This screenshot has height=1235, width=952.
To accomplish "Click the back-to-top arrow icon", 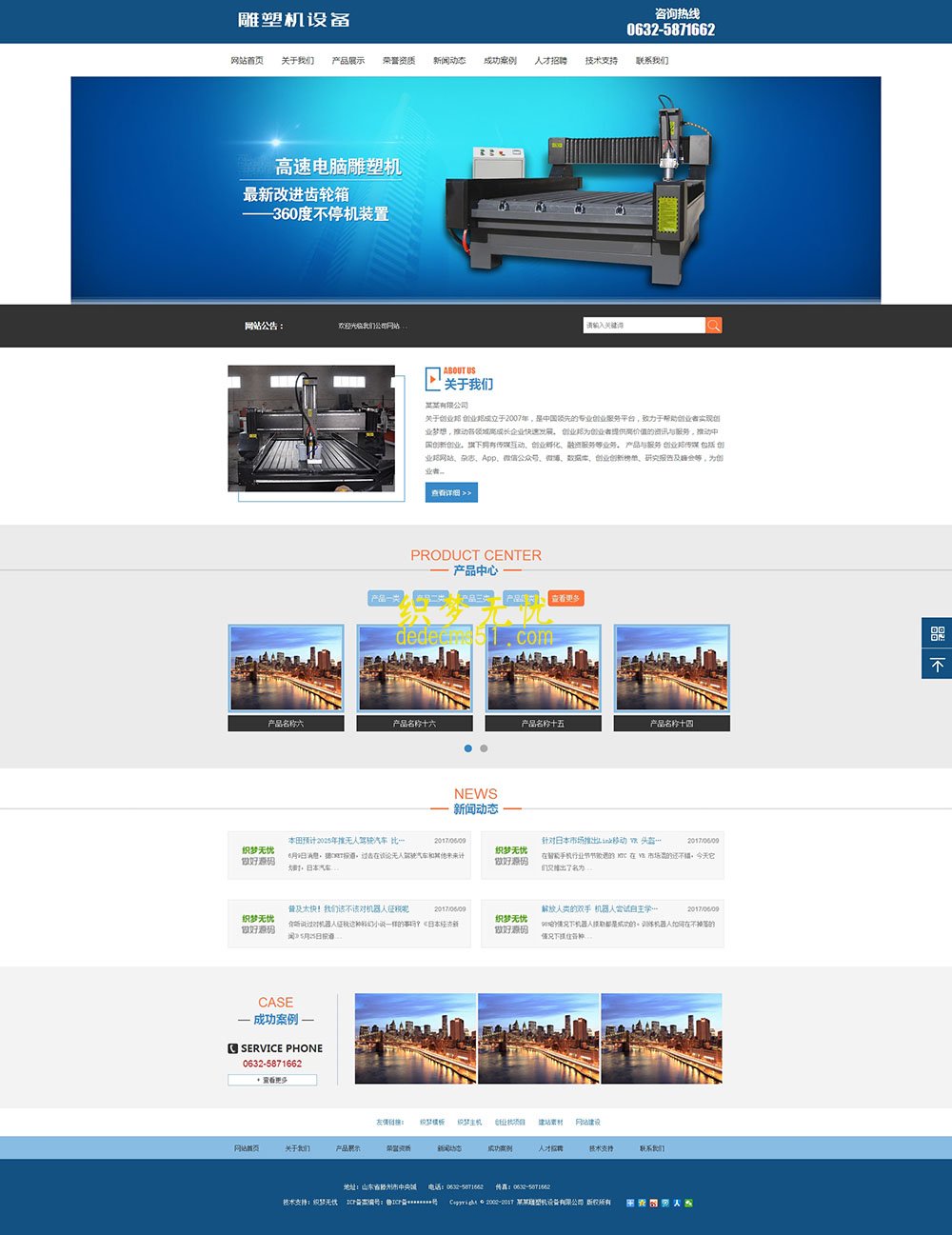I will click(937, 665).
